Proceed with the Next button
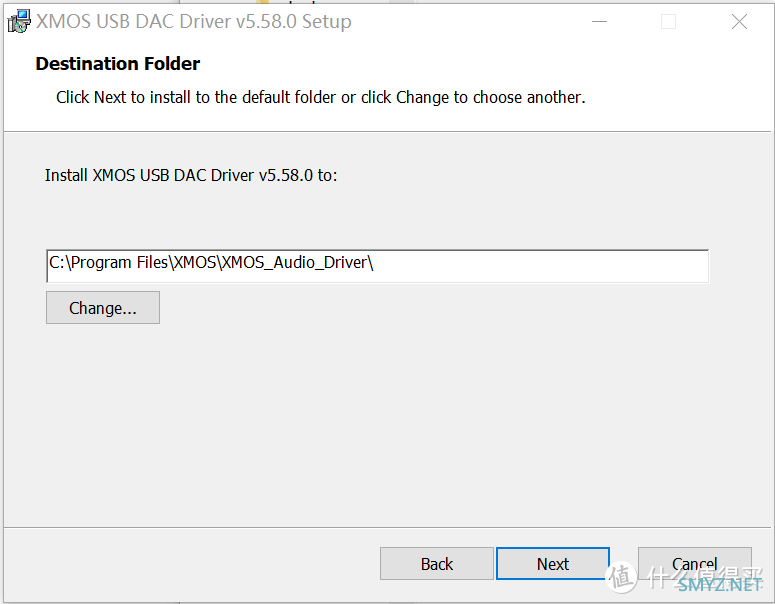This screenshot has height=604, width=775. point(553,563)
